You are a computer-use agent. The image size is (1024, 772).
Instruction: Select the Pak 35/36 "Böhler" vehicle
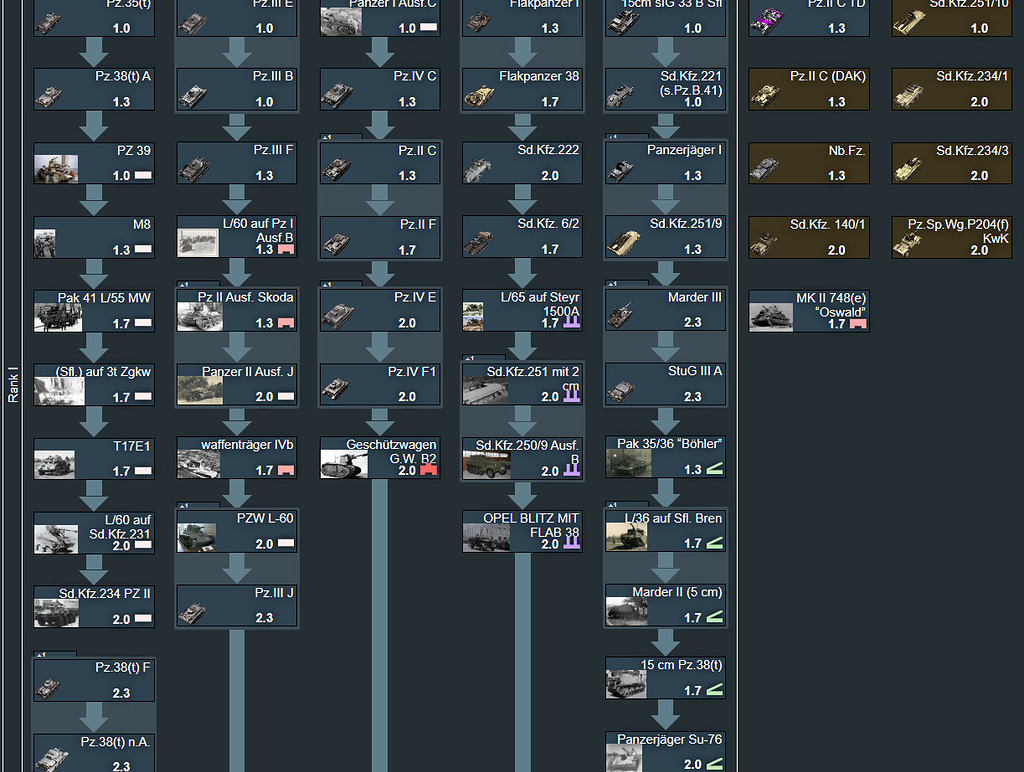(x=664, y=458)
